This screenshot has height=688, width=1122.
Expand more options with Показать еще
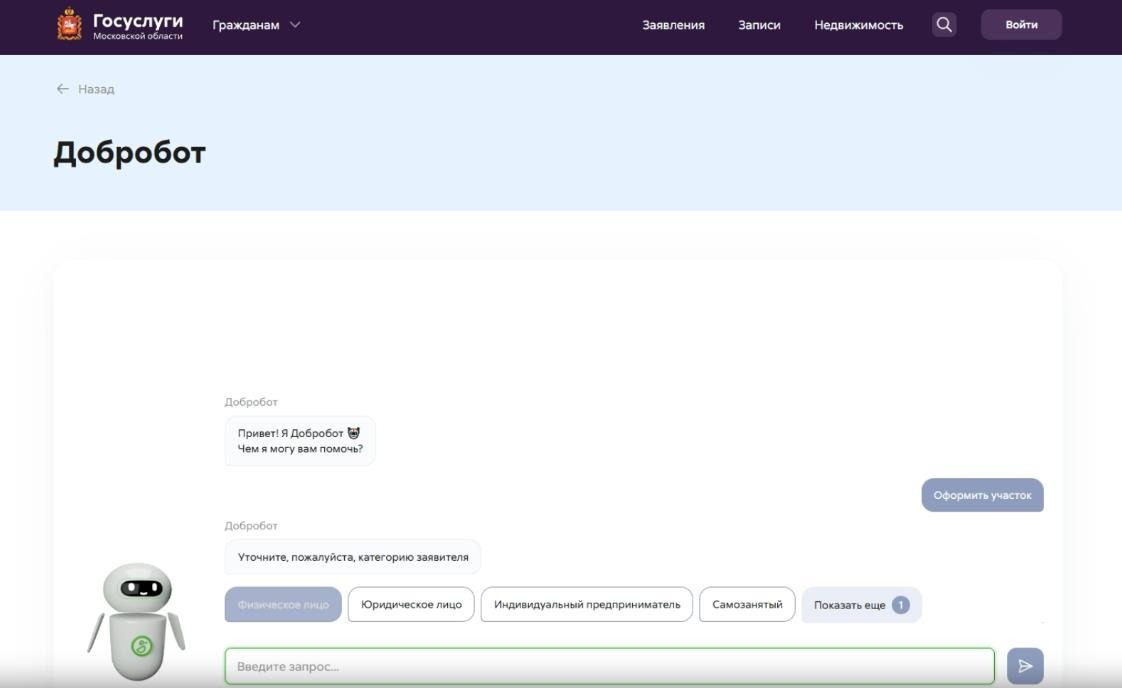pyautogui.click(x=849, y=605)
